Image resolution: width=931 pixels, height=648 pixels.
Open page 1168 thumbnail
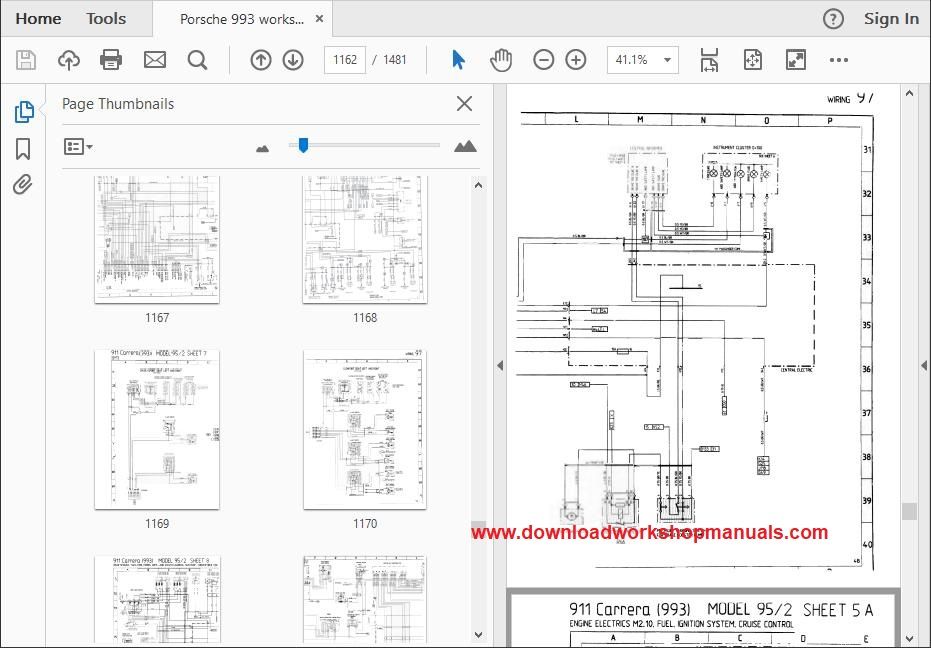365,239
